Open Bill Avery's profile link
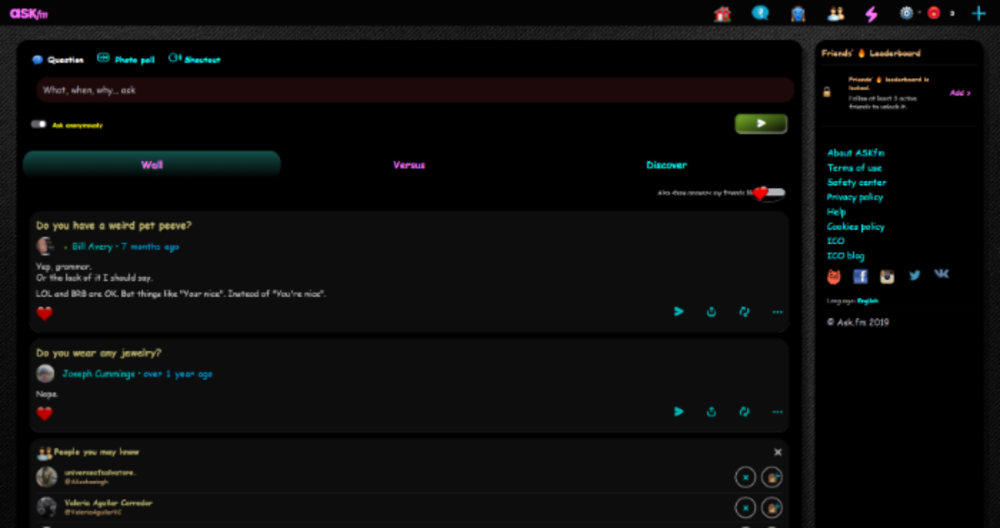The height and width of the screenshot is (528, 1000). (x=92, y=246)
